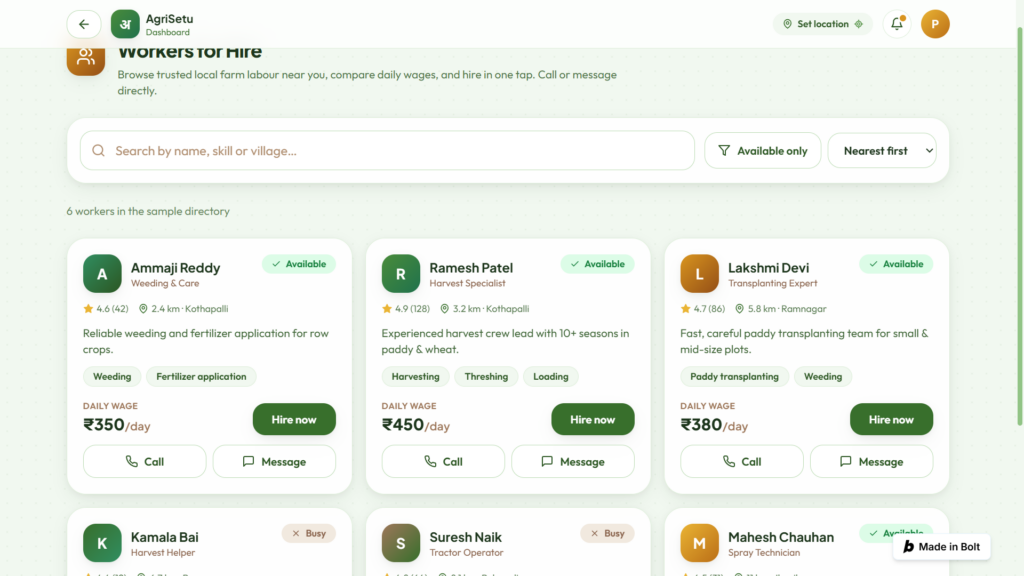
Task: Click Kamala Bai's Busy badge
Action: pos(308,534)
